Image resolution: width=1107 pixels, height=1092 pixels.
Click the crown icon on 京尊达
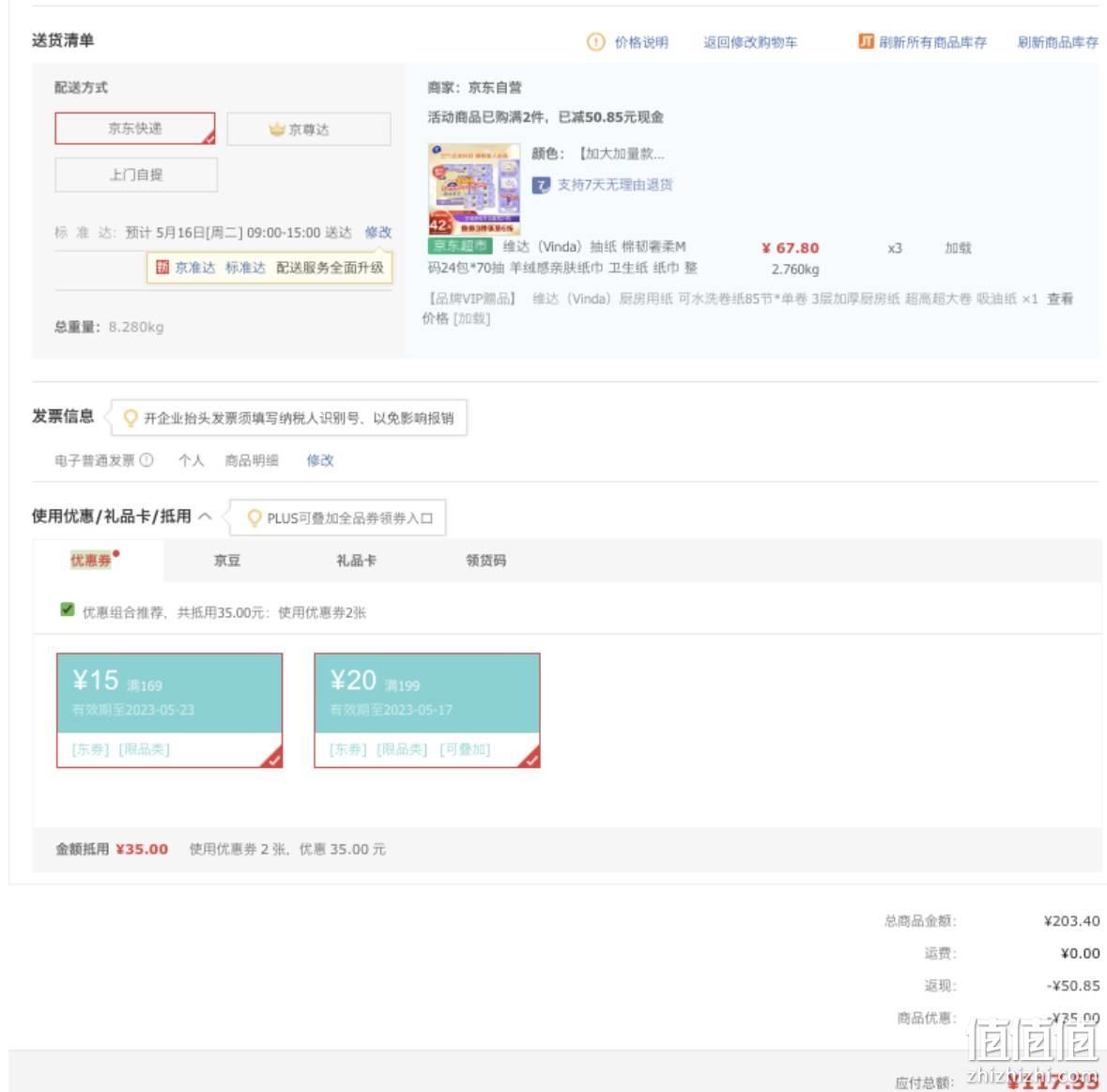(x=277, y=130)
